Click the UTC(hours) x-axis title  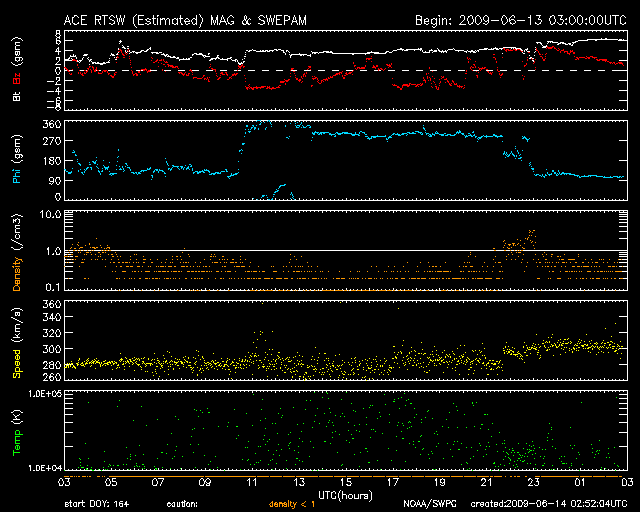pyautogui.click(x=346, y=494)
